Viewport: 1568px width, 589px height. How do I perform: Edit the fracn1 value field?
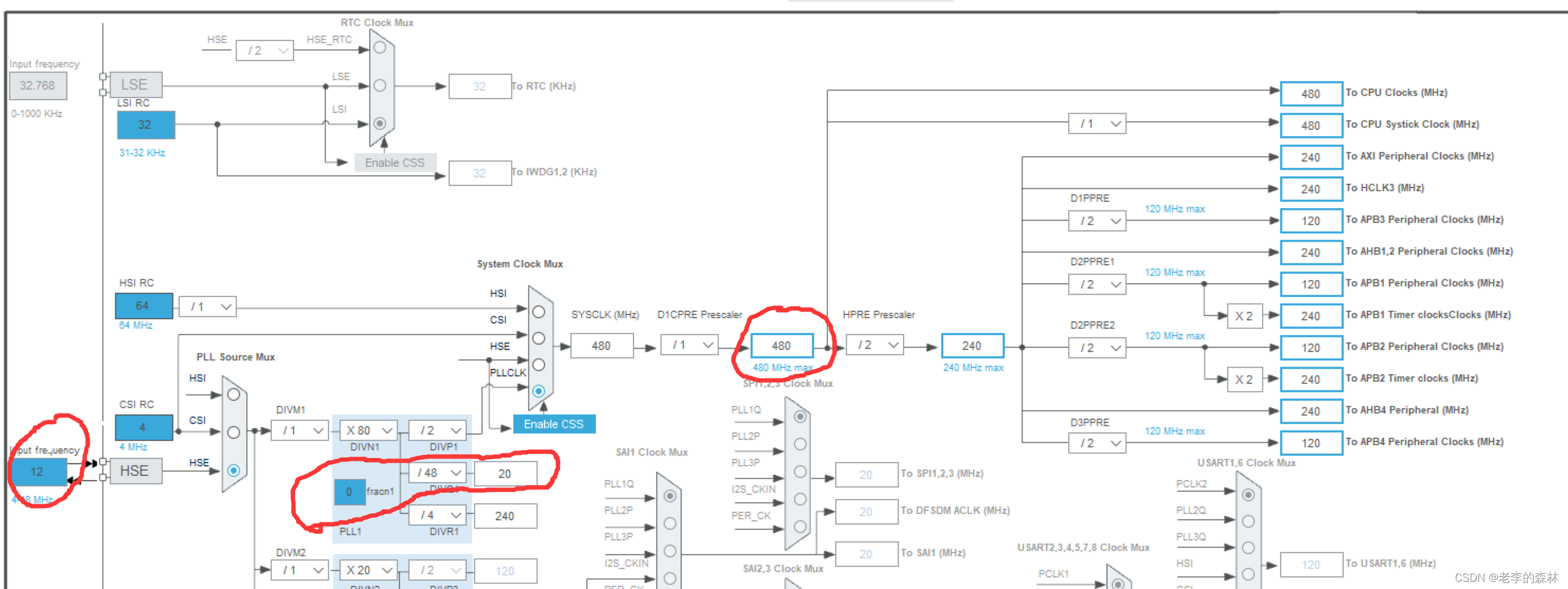coord(350,492)
